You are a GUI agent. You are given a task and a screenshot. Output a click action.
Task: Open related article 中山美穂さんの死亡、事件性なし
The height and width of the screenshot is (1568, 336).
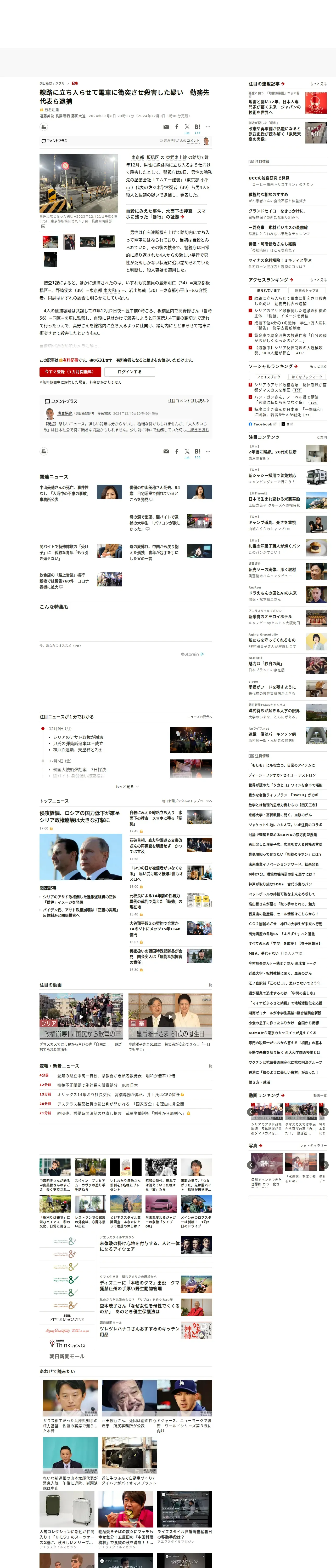(65, 493)
